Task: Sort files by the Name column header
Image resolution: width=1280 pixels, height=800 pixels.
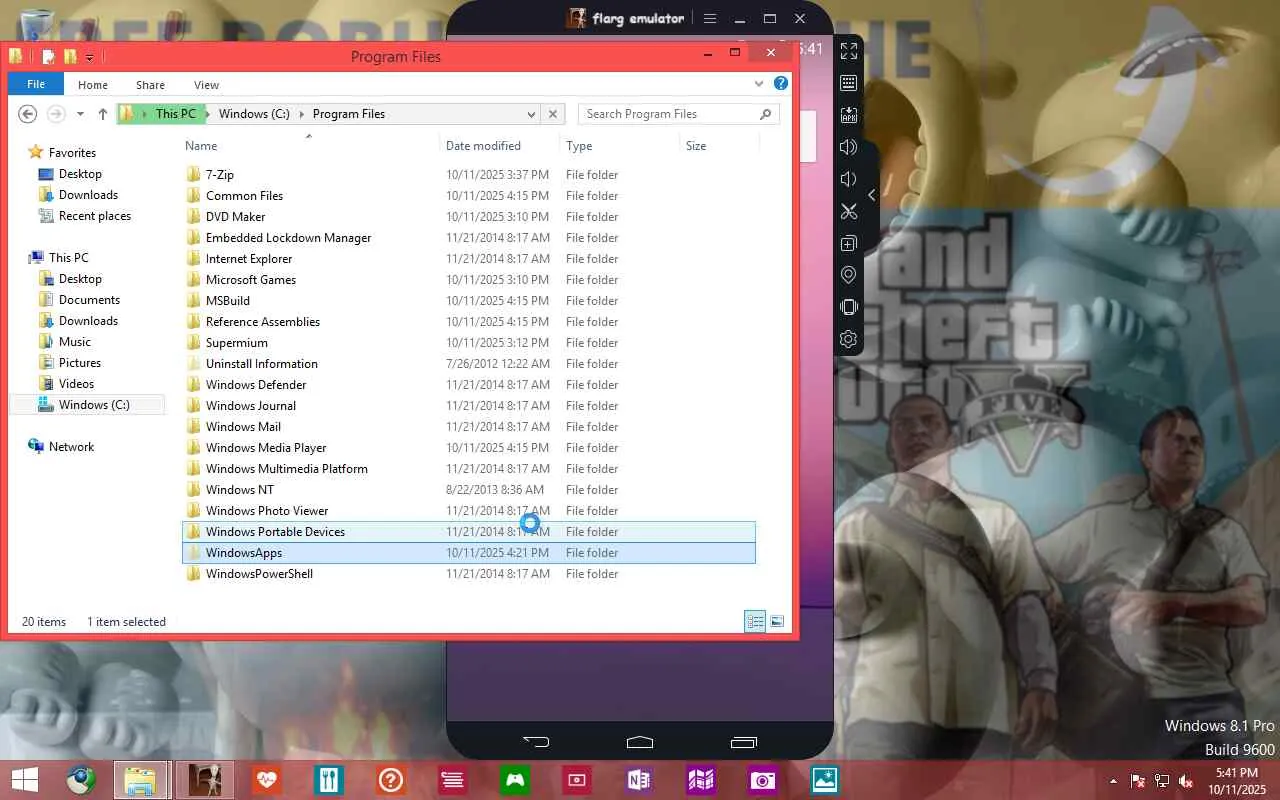Action: (x=310, y=146)
